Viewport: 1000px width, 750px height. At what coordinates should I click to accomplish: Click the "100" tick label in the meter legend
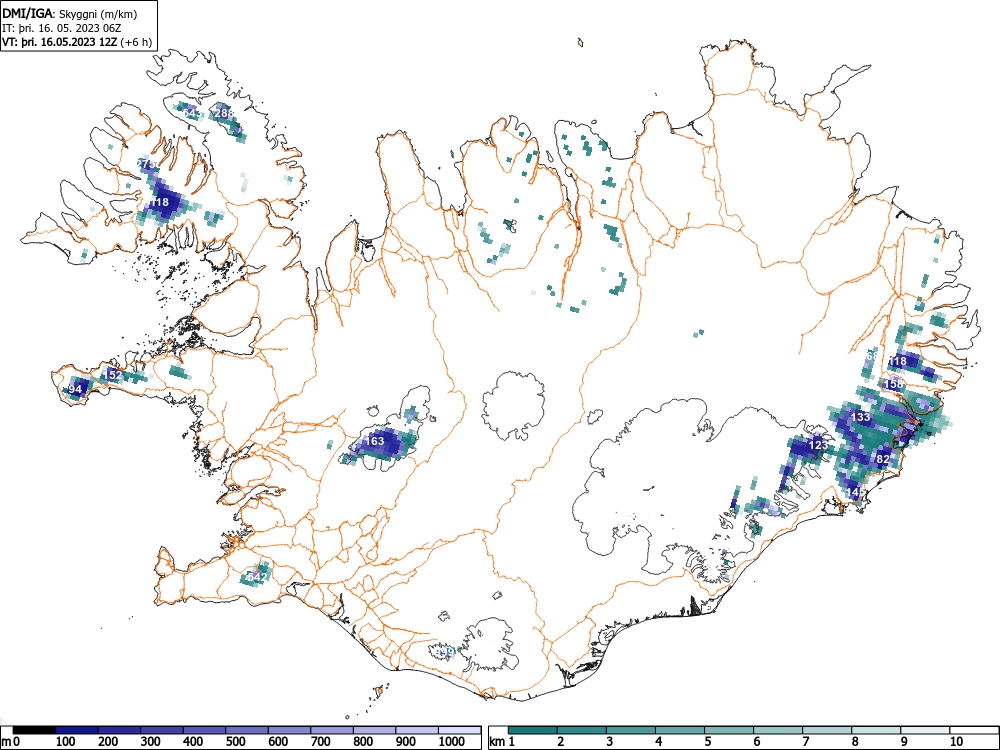point(66,742)
